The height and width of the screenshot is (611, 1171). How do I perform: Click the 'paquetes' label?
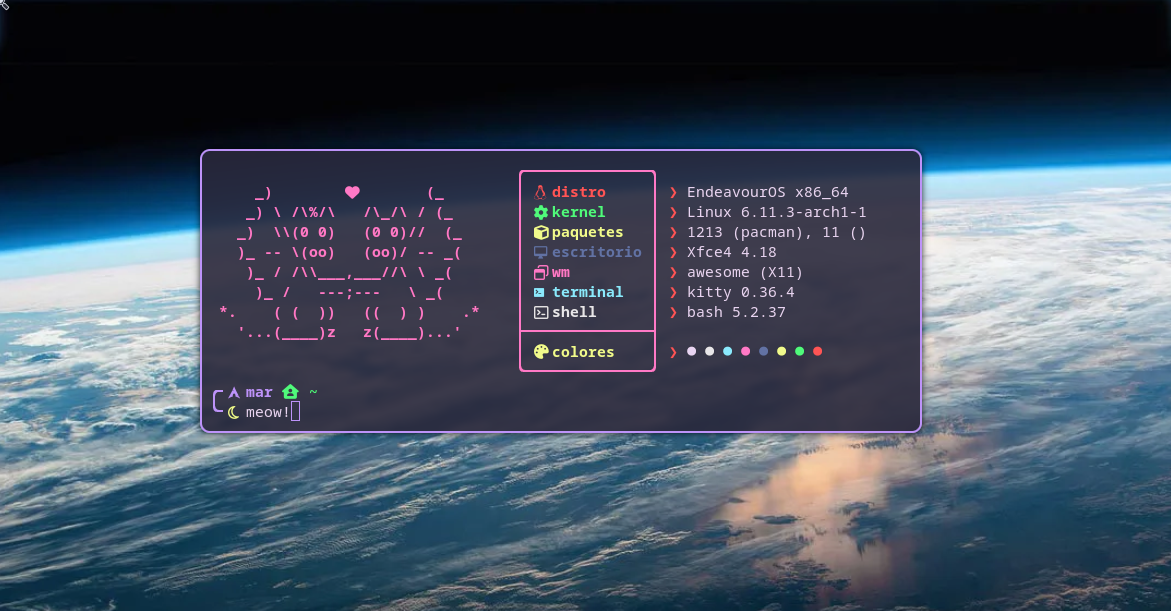[x=588, y=232]
